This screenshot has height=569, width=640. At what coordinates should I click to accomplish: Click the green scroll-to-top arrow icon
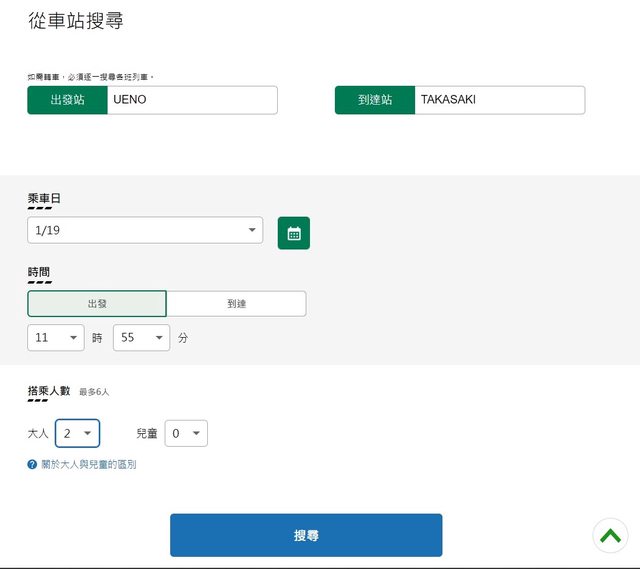tap(610, 536)
